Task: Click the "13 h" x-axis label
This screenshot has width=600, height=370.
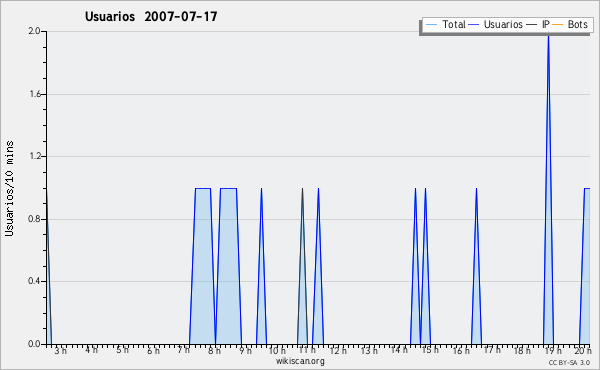Action: pos(369,350)
